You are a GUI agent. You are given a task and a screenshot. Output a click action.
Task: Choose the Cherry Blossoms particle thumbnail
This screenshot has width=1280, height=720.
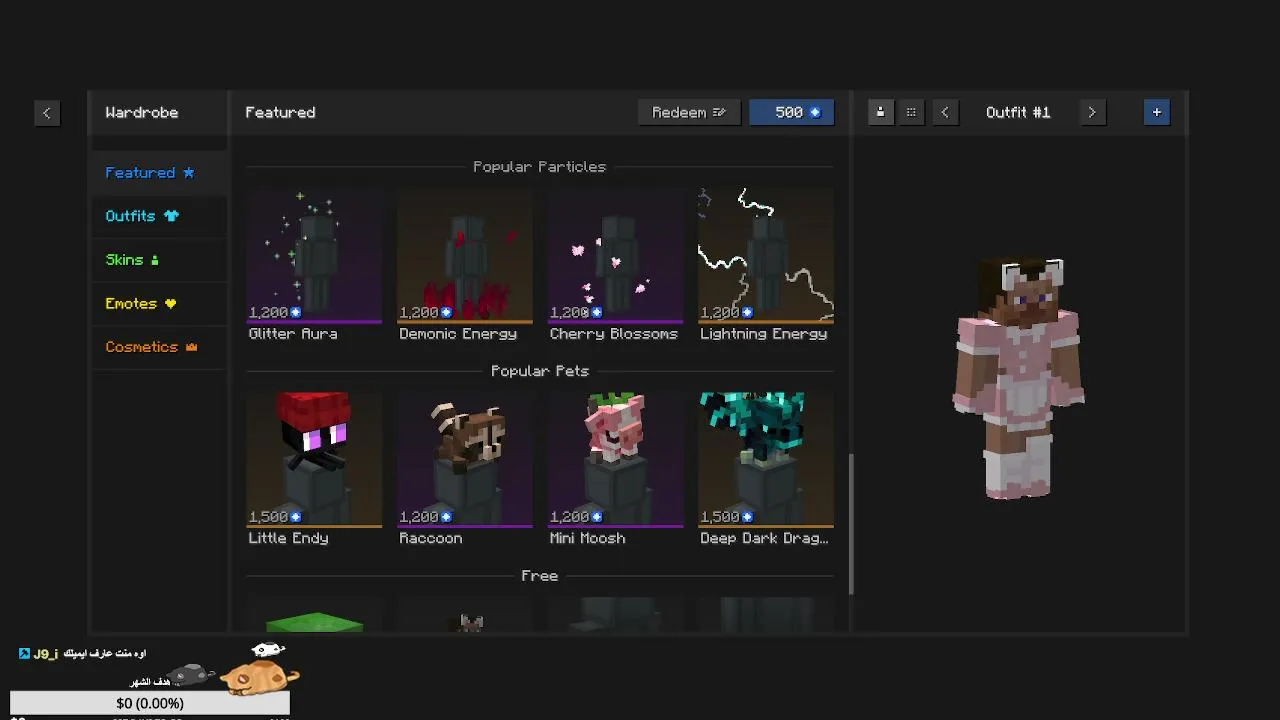point(616,255)
